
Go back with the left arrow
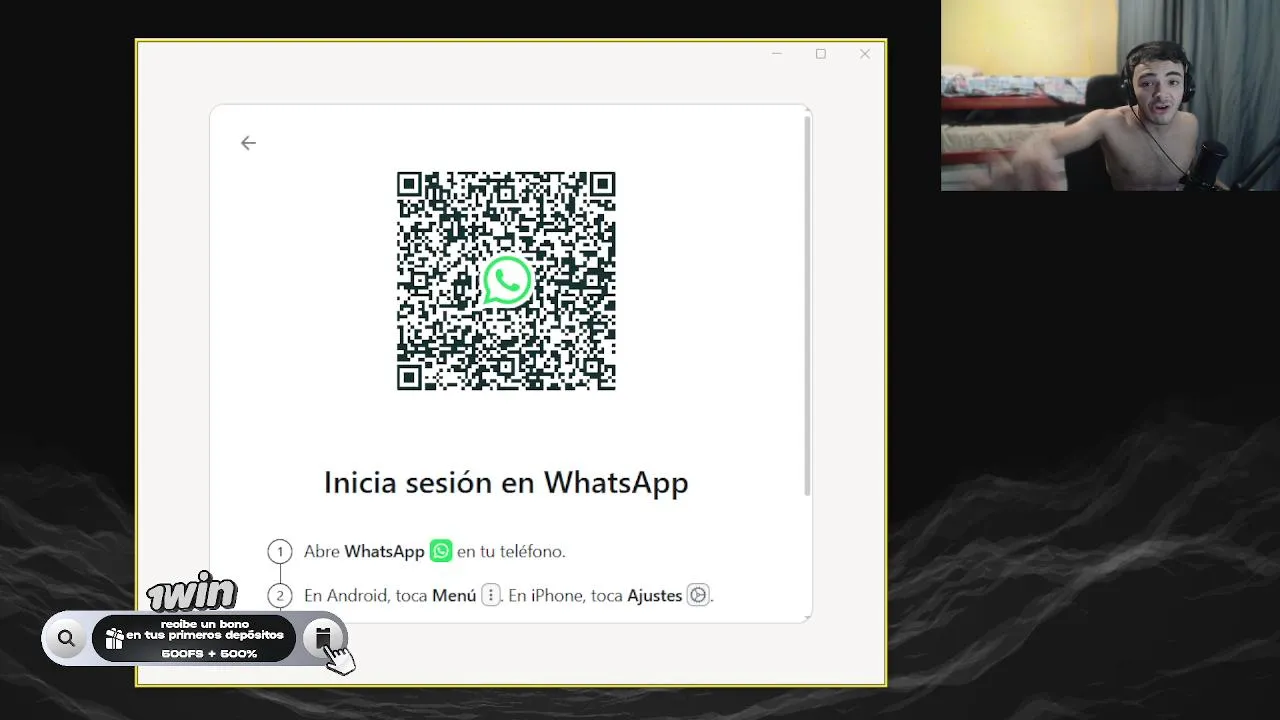pyautogui.click(x=248, y=143)
